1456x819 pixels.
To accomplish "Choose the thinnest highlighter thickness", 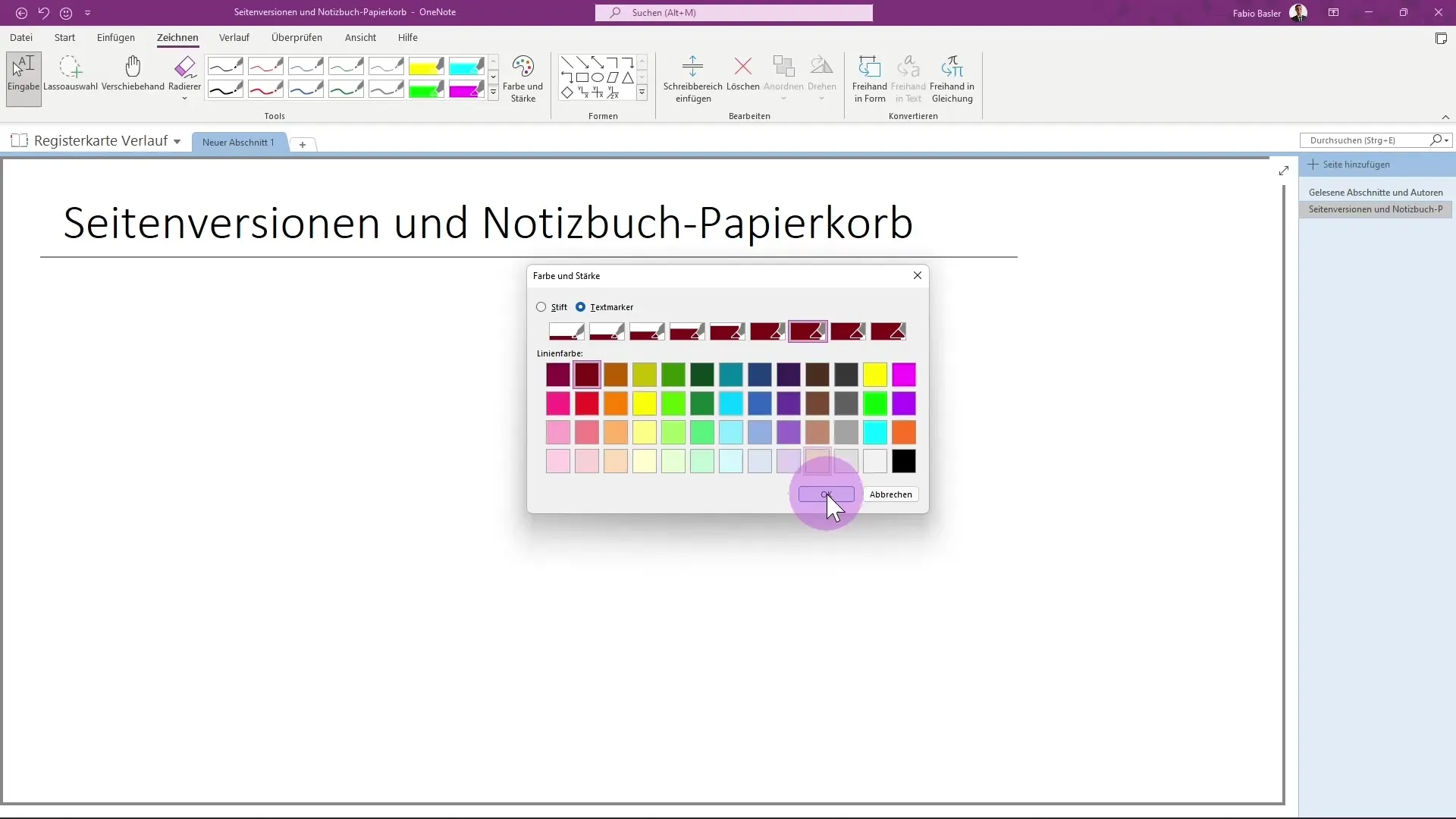I will [x=566, y=331].
